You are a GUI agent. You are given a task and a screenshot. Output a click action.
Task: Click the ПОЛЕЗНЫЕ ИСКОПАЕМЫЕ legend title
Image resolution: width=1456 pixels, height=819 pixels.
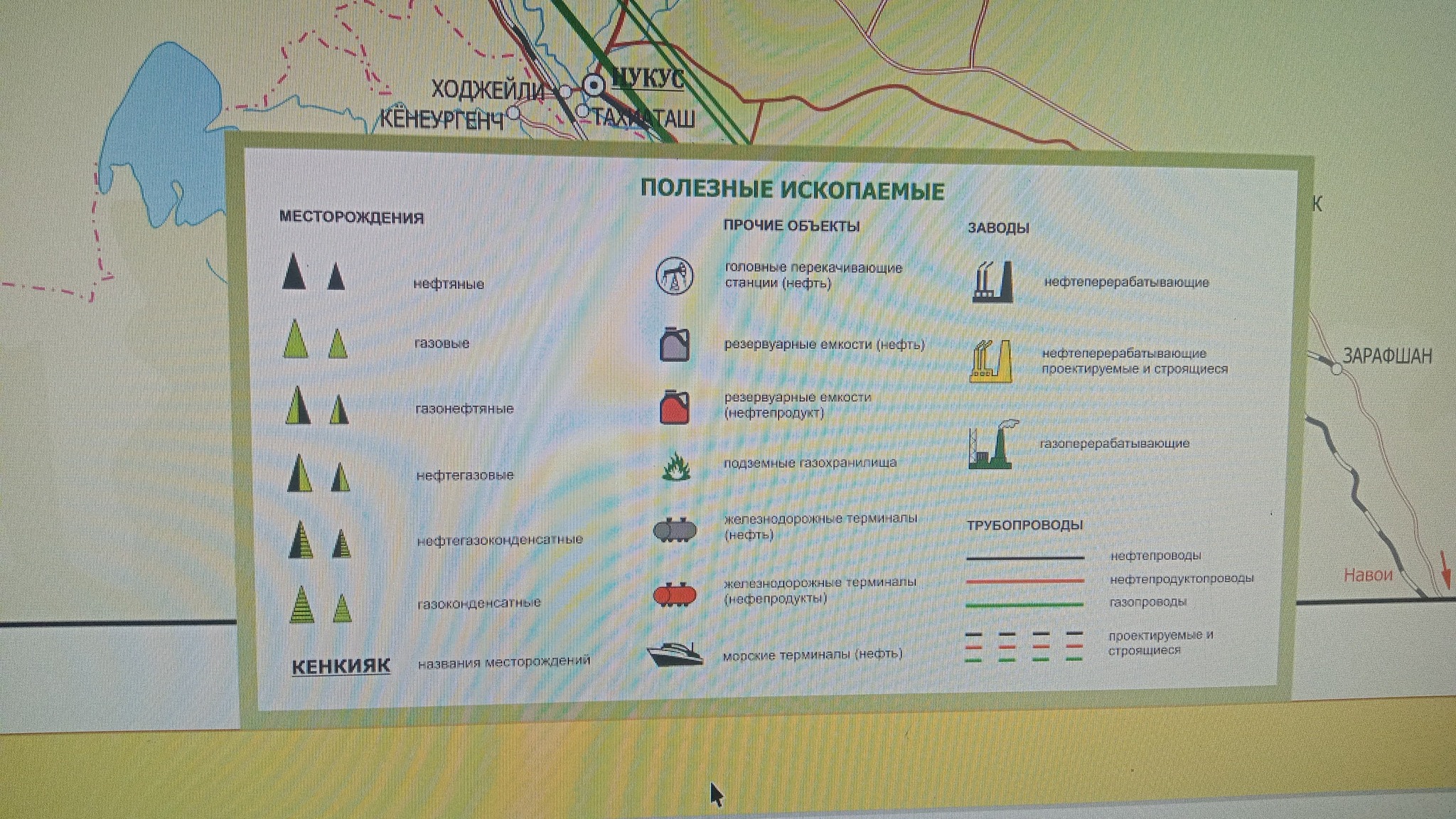[793, 190]
